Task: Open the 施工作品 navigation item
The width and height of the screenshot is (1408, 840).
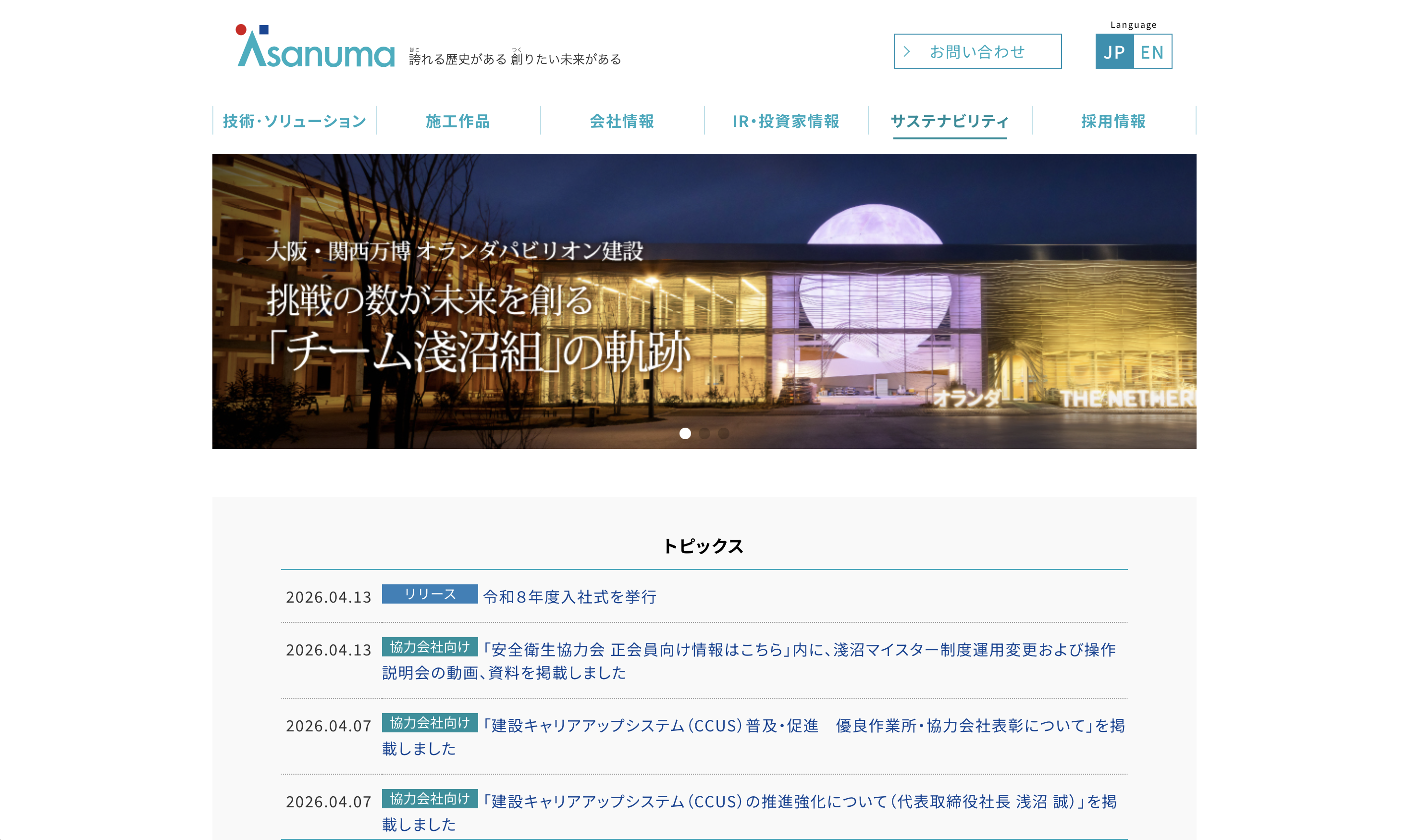Action: click(x=458, y=121)
